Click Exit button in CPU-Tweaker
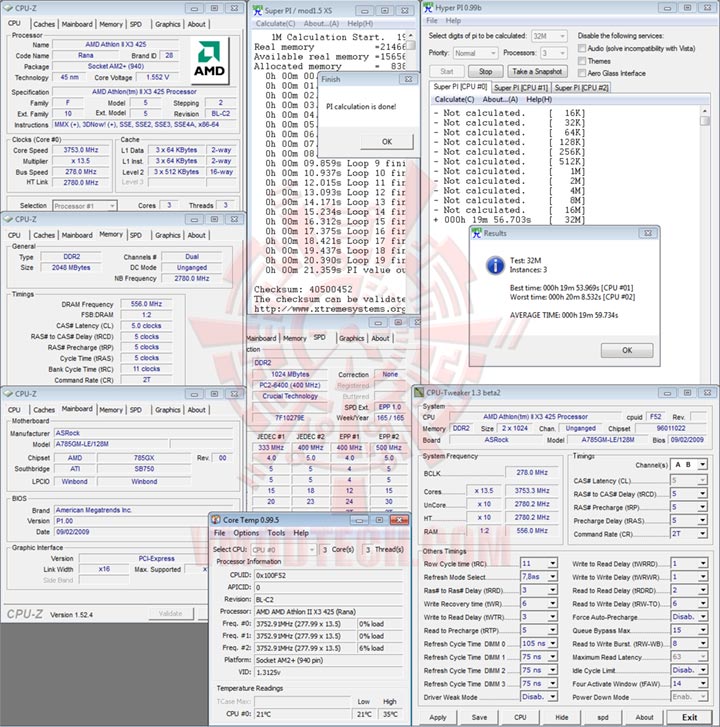720x727 pixels. (689, 717)
